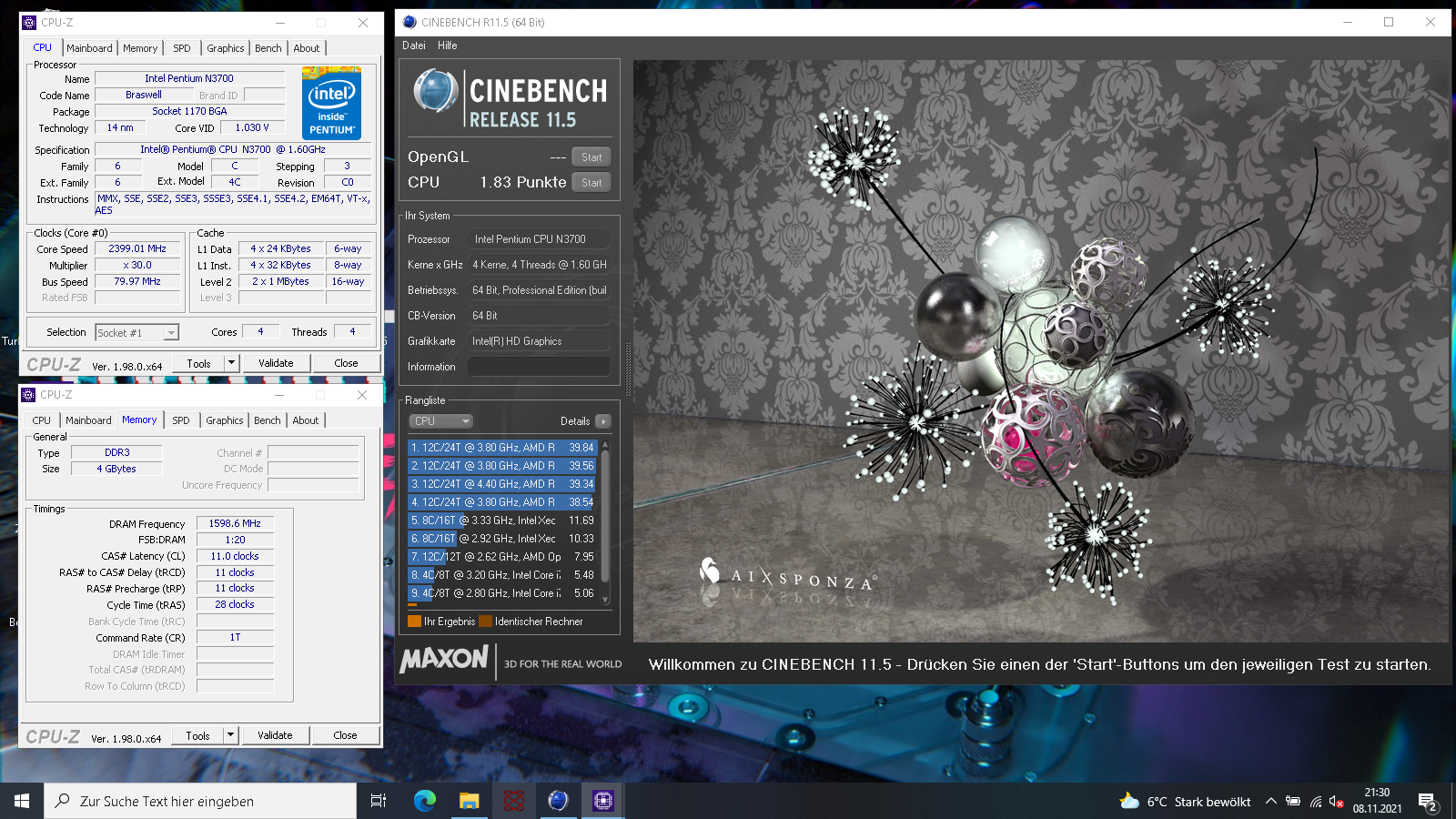The height and width of the screenshot is (819, 1456).
Task: Open the Bench tab in the top CPU-Z window
Action: tap(268, 48)
